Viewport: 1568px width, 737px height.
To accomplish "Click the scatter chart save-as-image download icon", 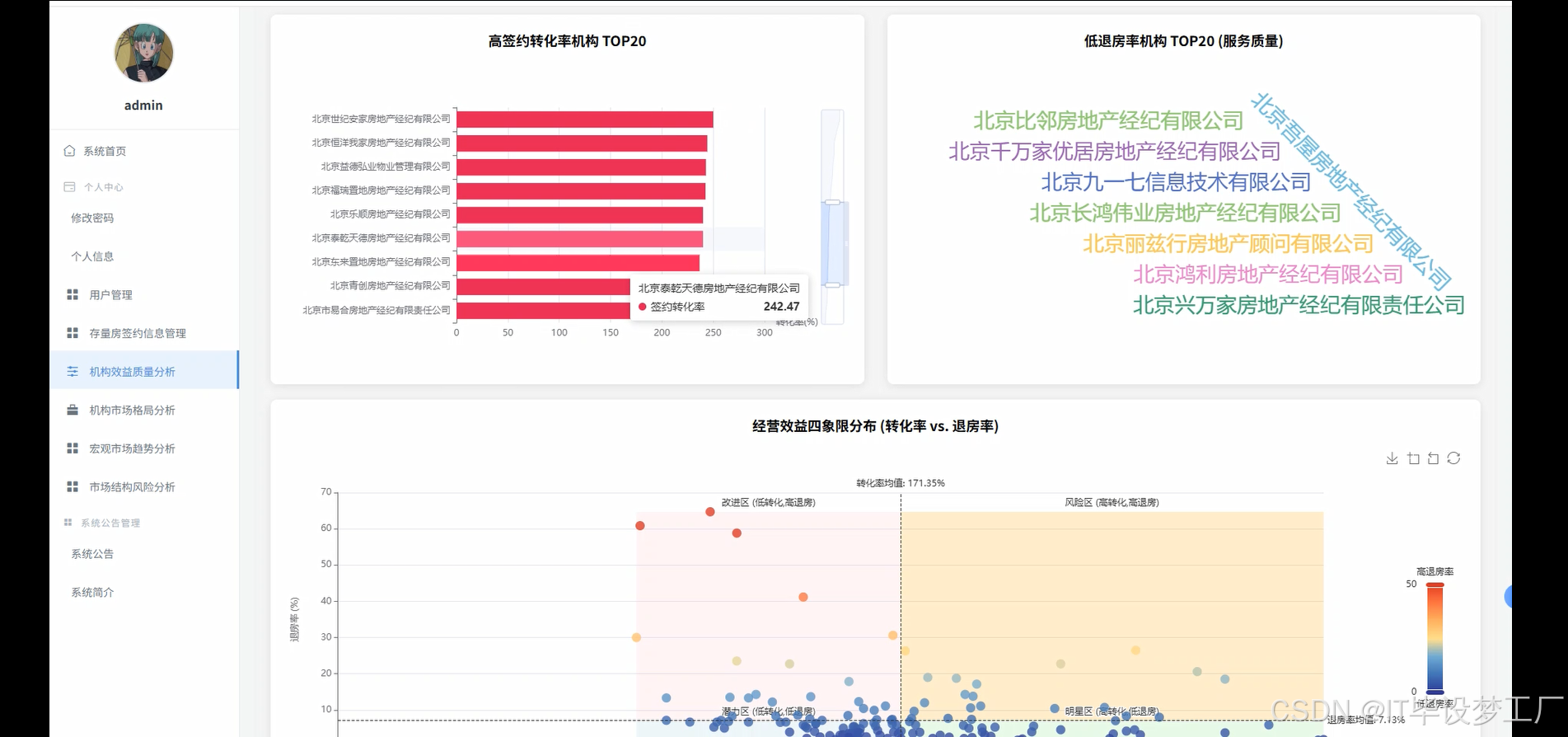I will pos(1392,458).
